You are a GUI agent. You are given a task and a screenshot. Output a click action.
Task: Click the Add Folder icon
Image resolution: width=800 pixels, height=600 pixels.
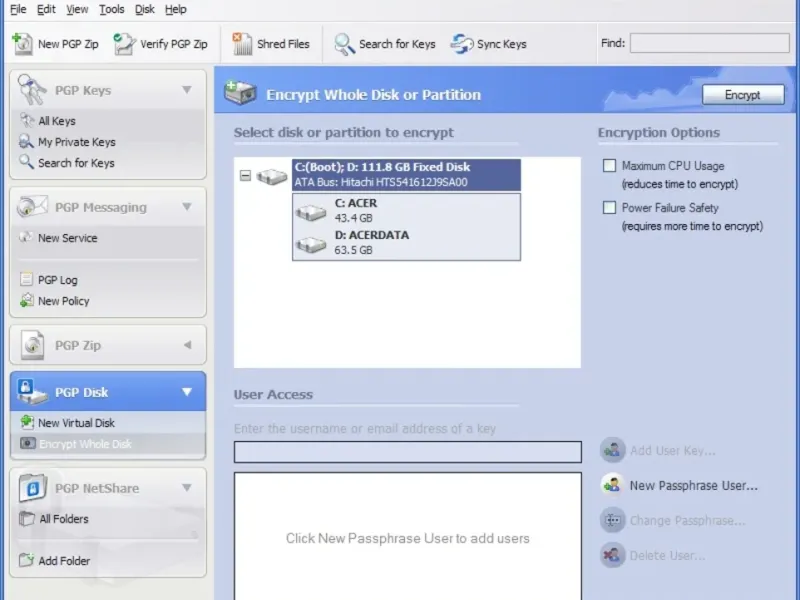27,560
